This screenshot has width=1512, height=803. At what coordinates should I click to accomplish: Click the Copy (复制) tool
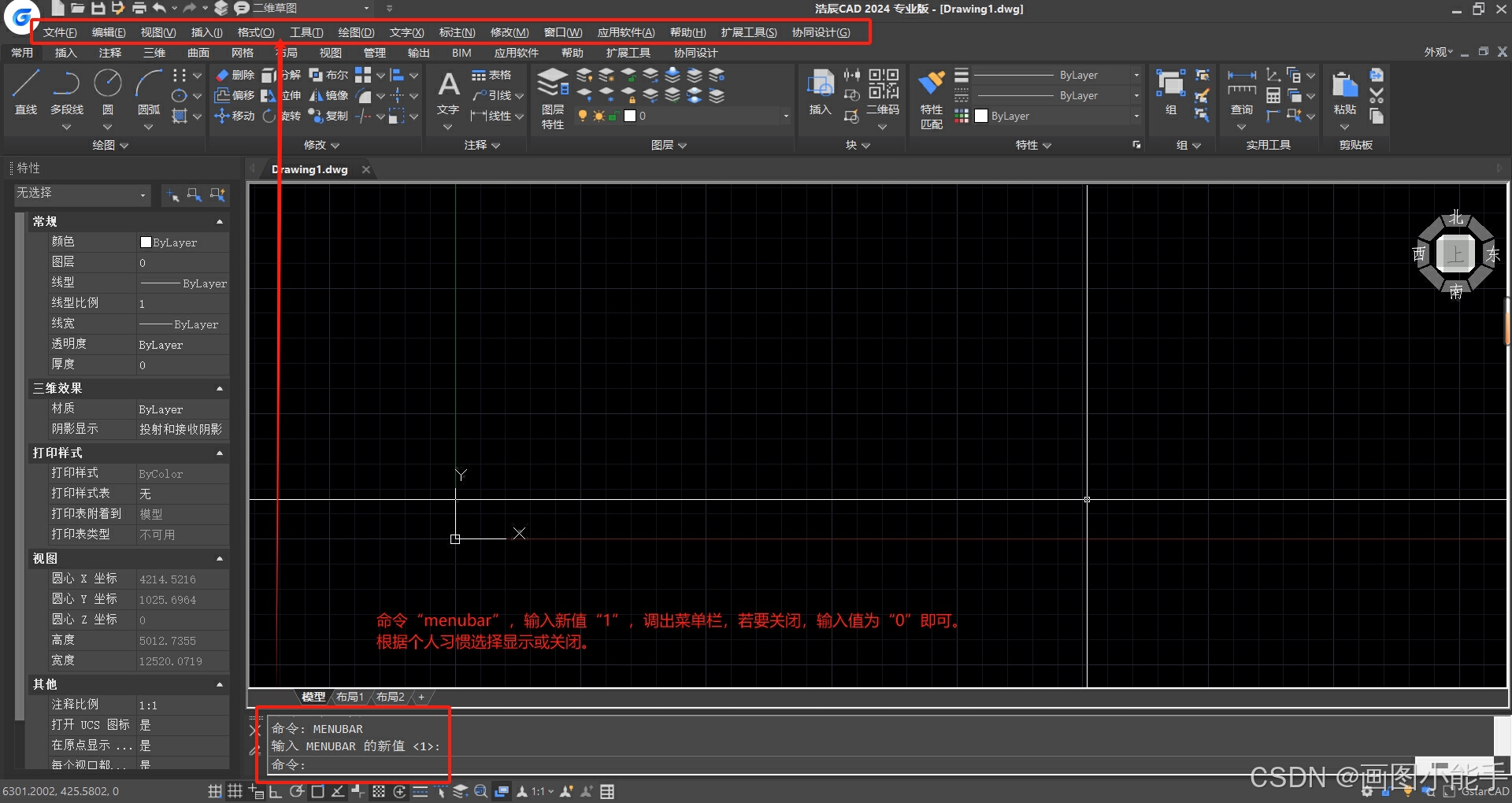329,116
